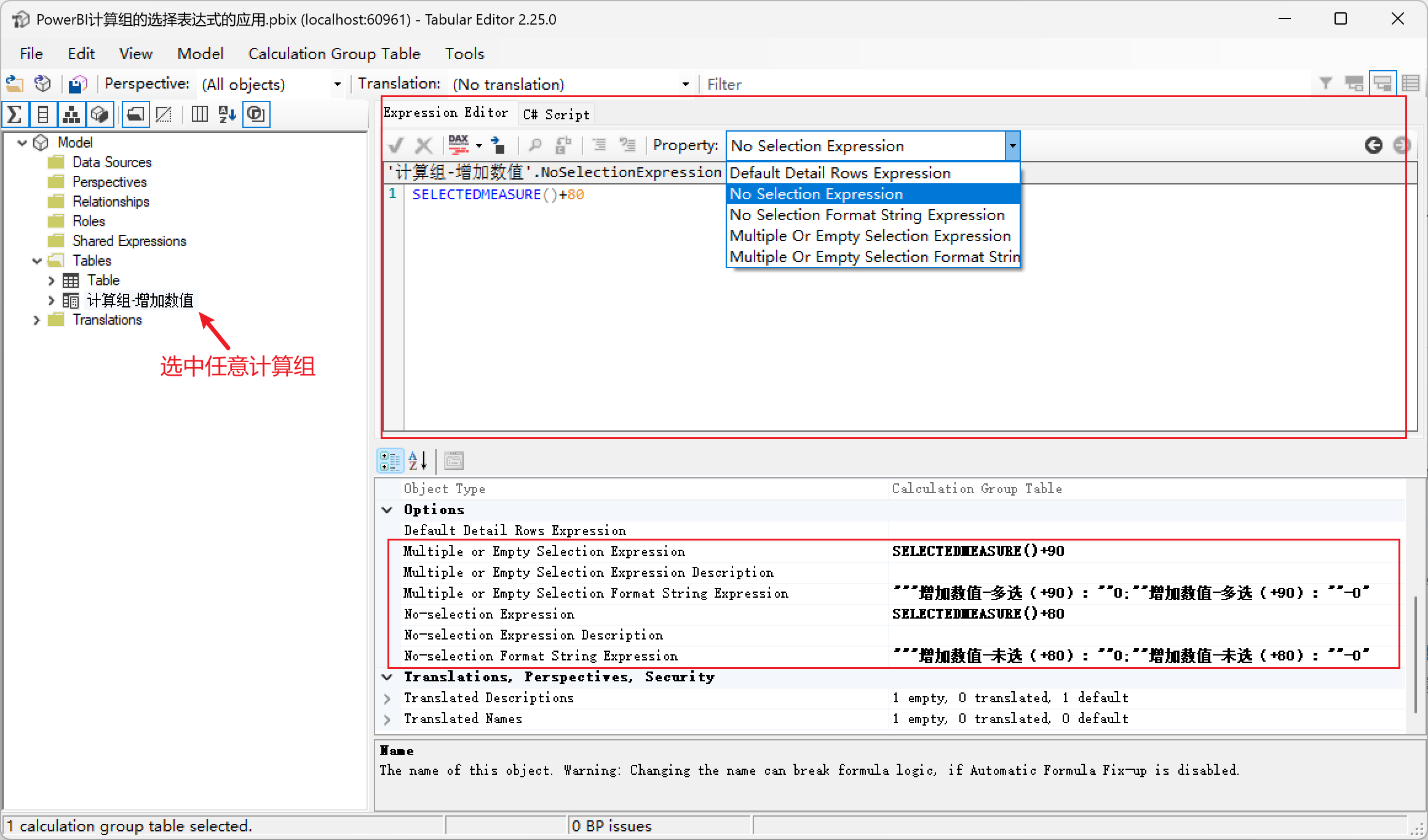
Task: Click the sort alphabetically A-Z icon in tree toolbar
Action: (x=228, y=114)
